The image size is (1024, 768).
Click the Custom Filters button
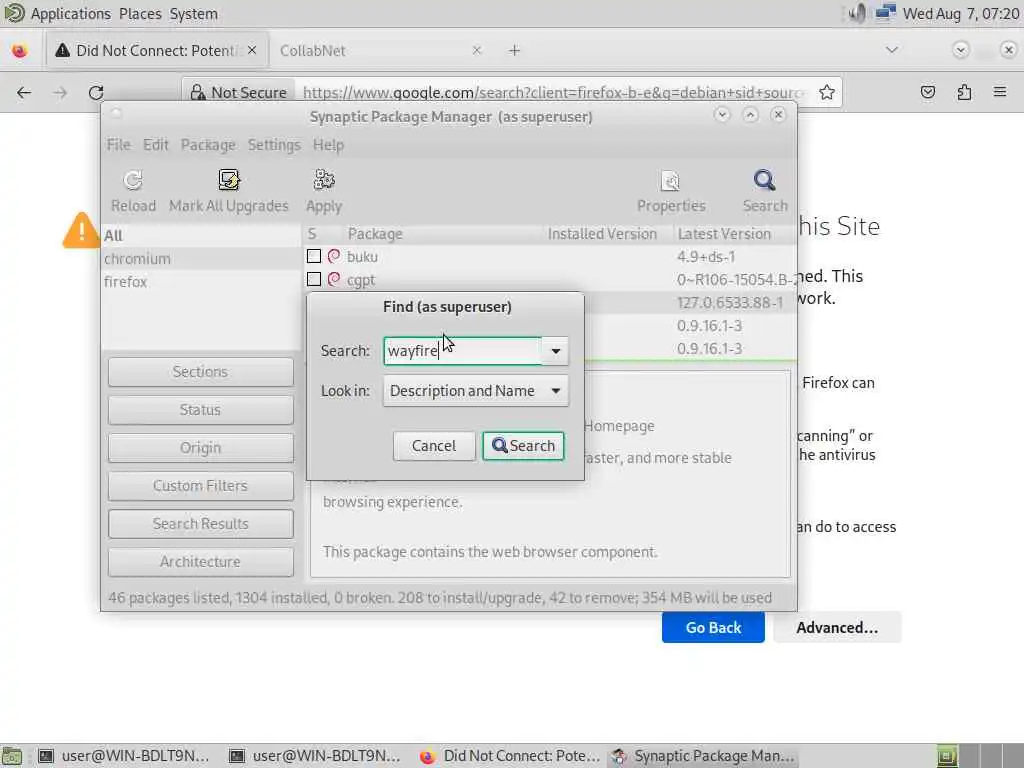(200, 485)
